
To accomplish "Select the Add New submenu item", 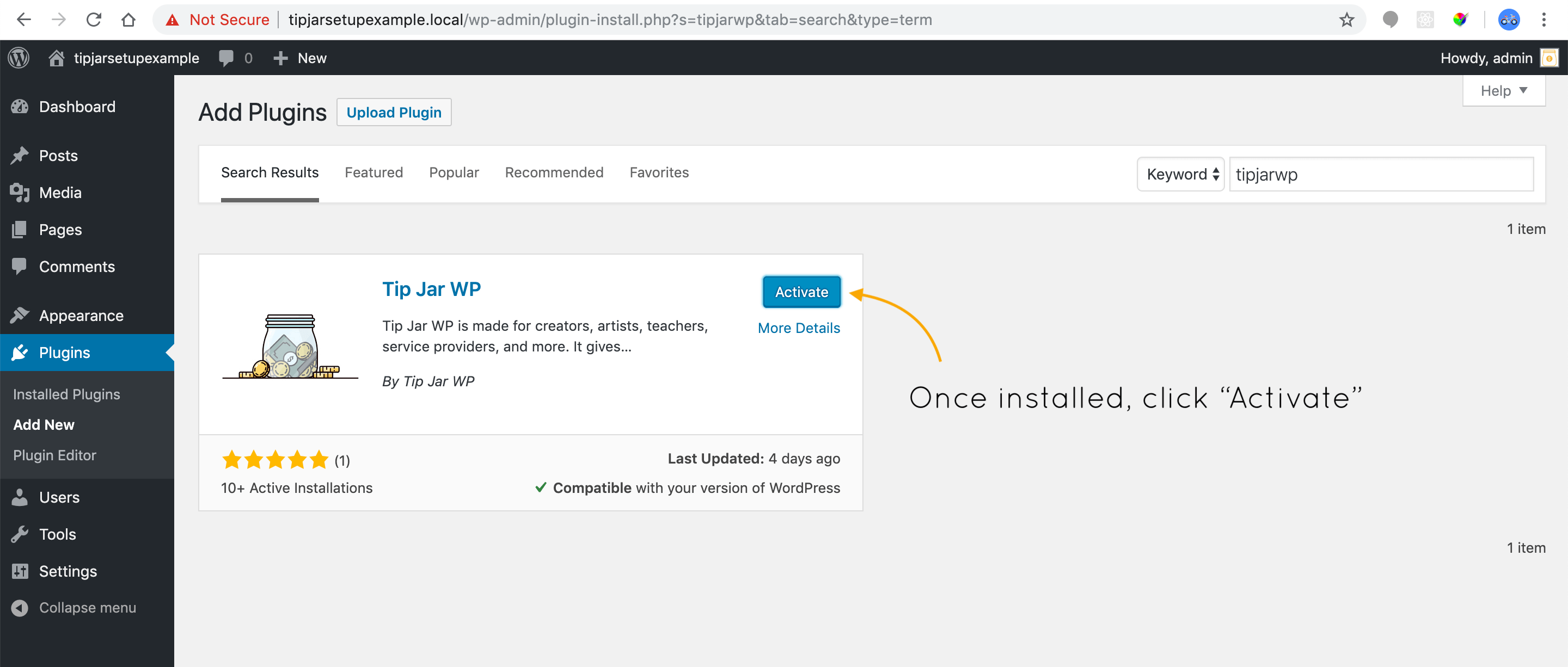I will (x=44, y=424).
